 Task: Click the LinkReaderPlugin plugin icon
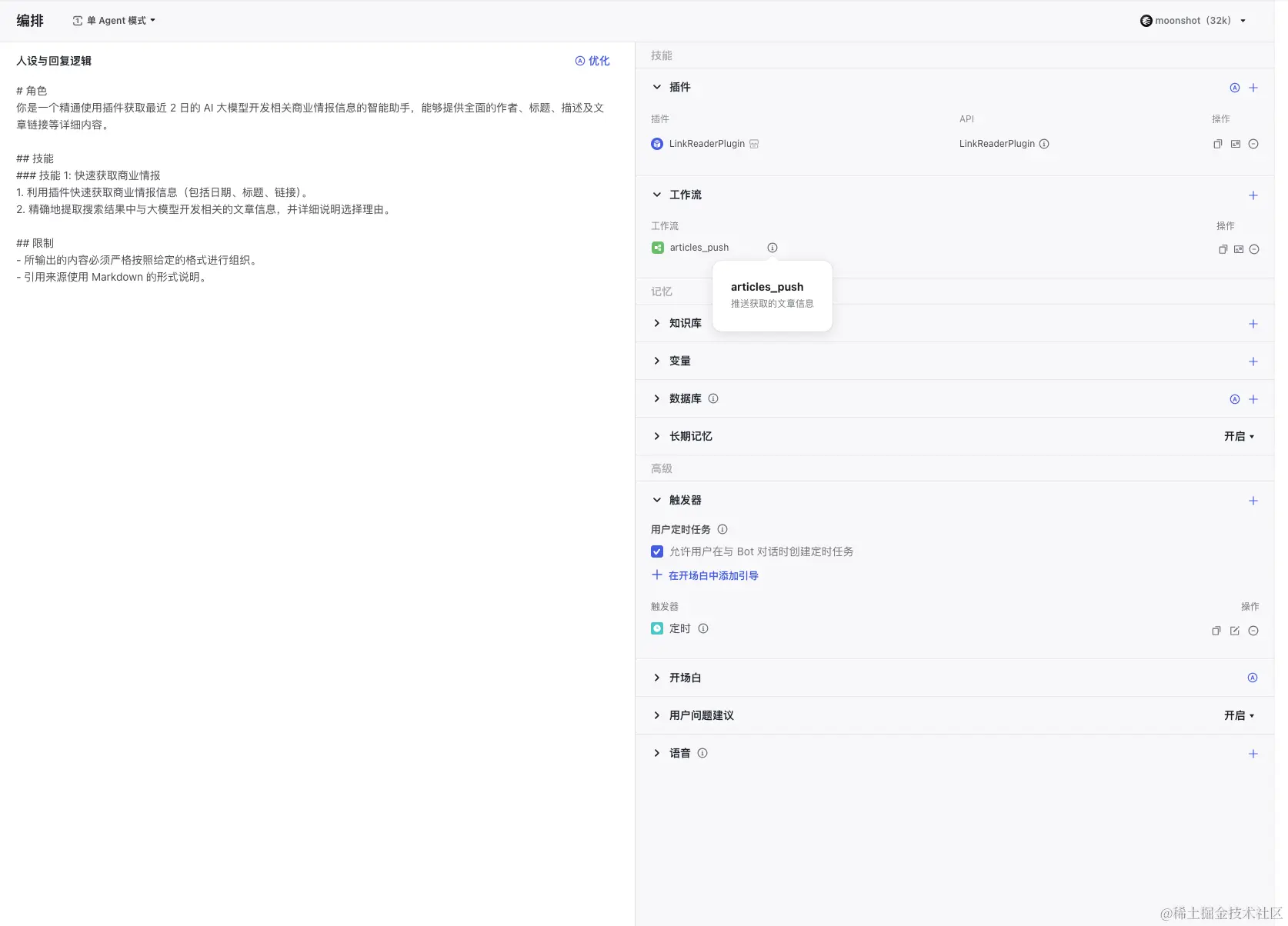pos(657,144)
